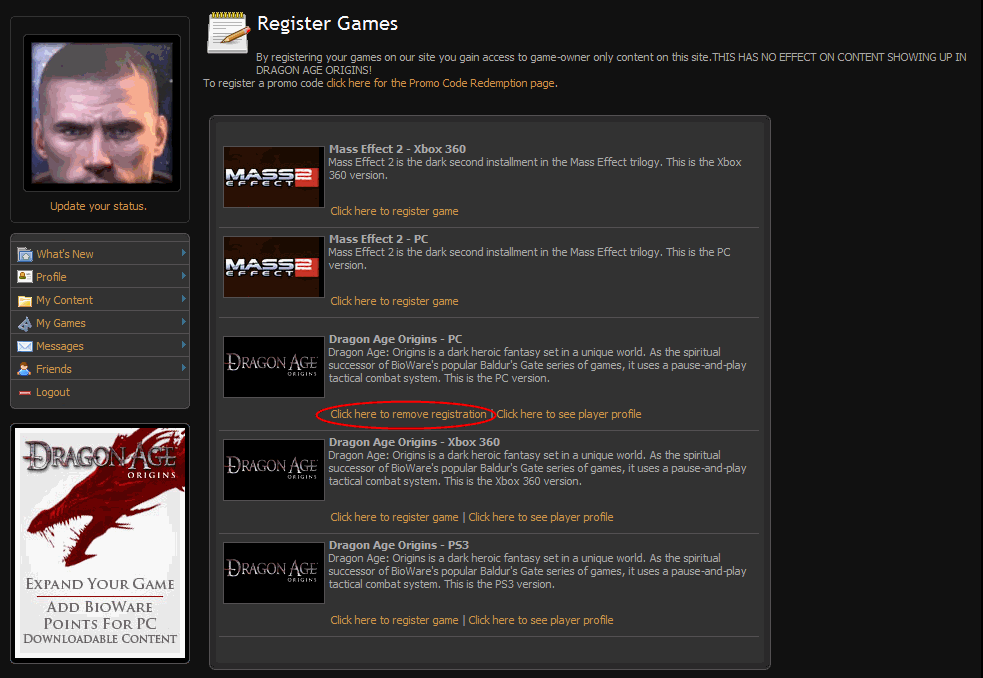Screen dimensions: 983x678
Task: Click the Mass Effect 2 Xbox 360 thumbnail
Action: (274, 177)
